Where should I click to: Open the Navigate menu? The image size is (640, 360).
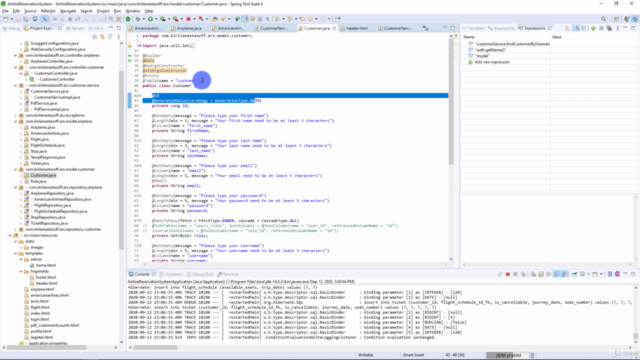(x=68, y=11)
